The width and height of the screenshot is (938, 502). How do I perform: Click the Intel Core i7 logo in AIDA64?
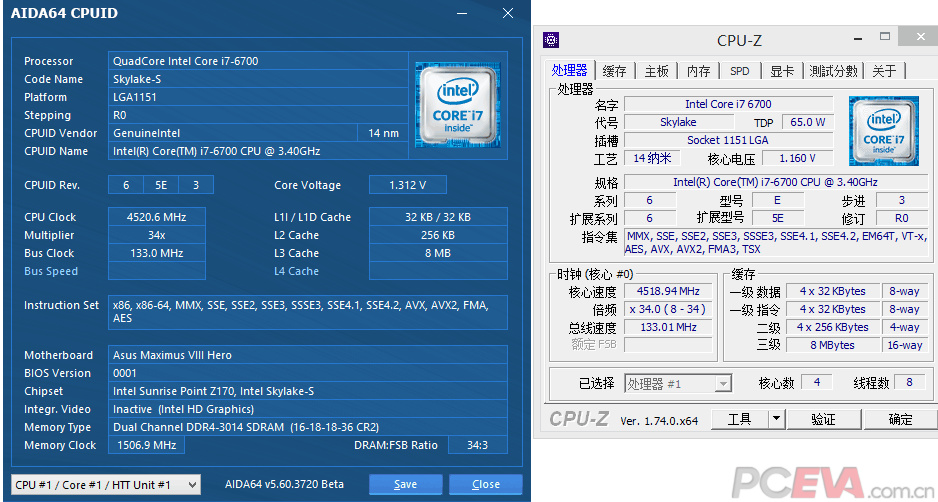458,106
